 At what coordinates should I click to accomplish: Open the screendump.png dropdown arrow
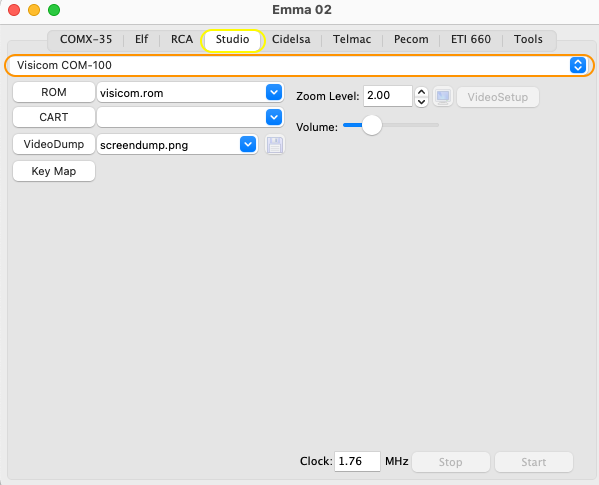tap(248, 144)
